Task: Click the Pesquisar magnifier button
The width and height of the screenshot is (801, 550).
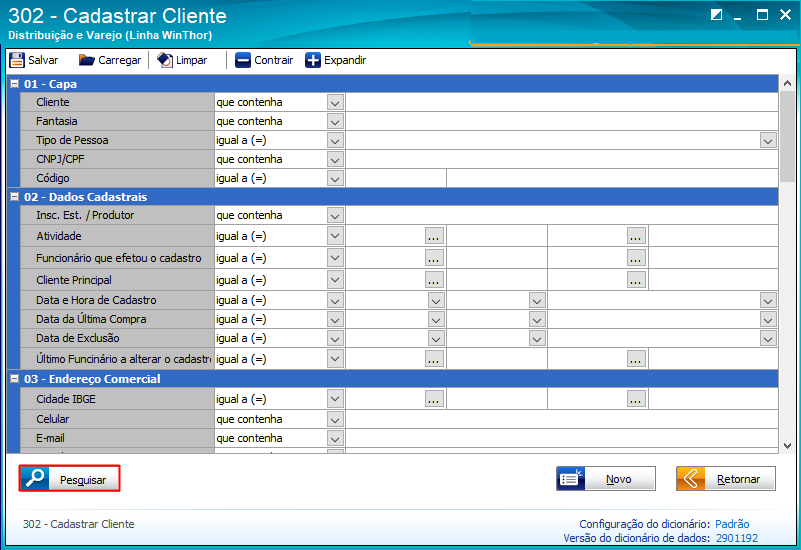Action: [69, 479]
